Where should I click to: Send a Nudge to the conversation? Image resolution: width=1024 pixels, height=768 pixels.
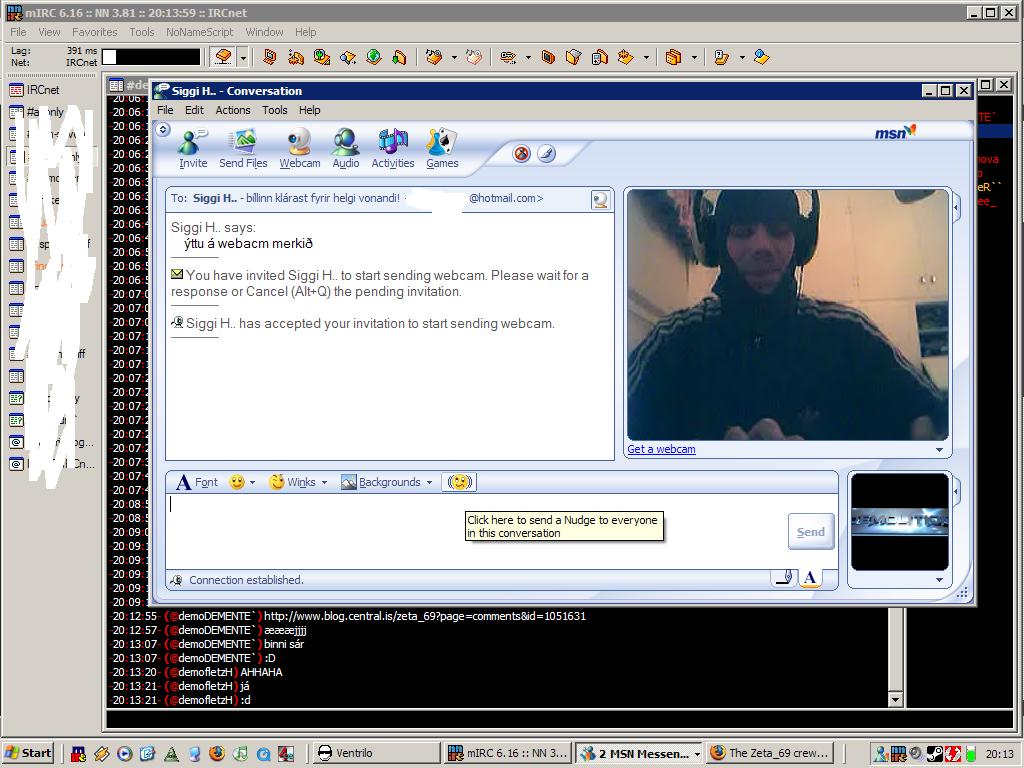click(460, 483)
